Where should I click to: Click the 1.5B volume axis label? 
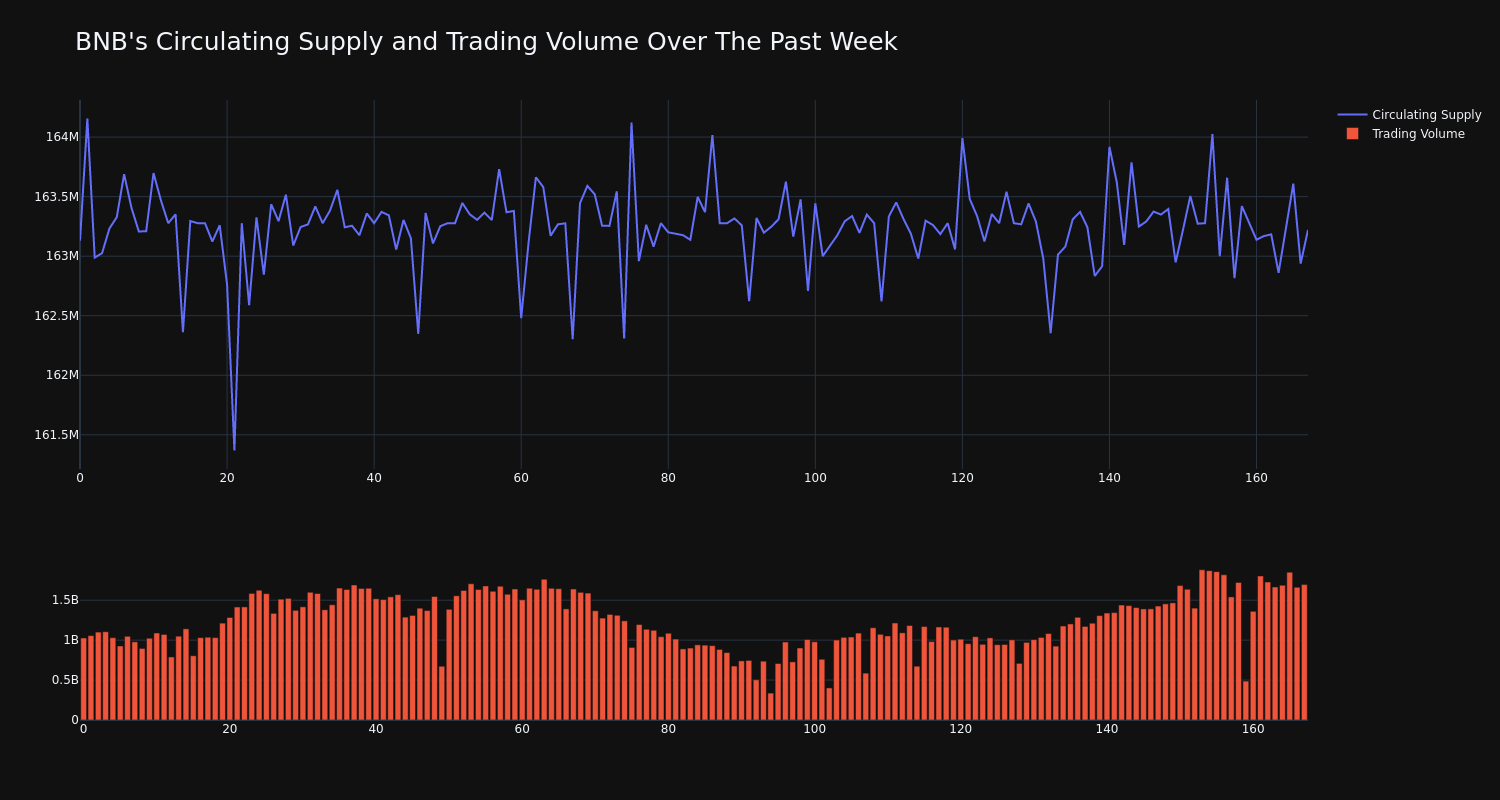(65, 600)
